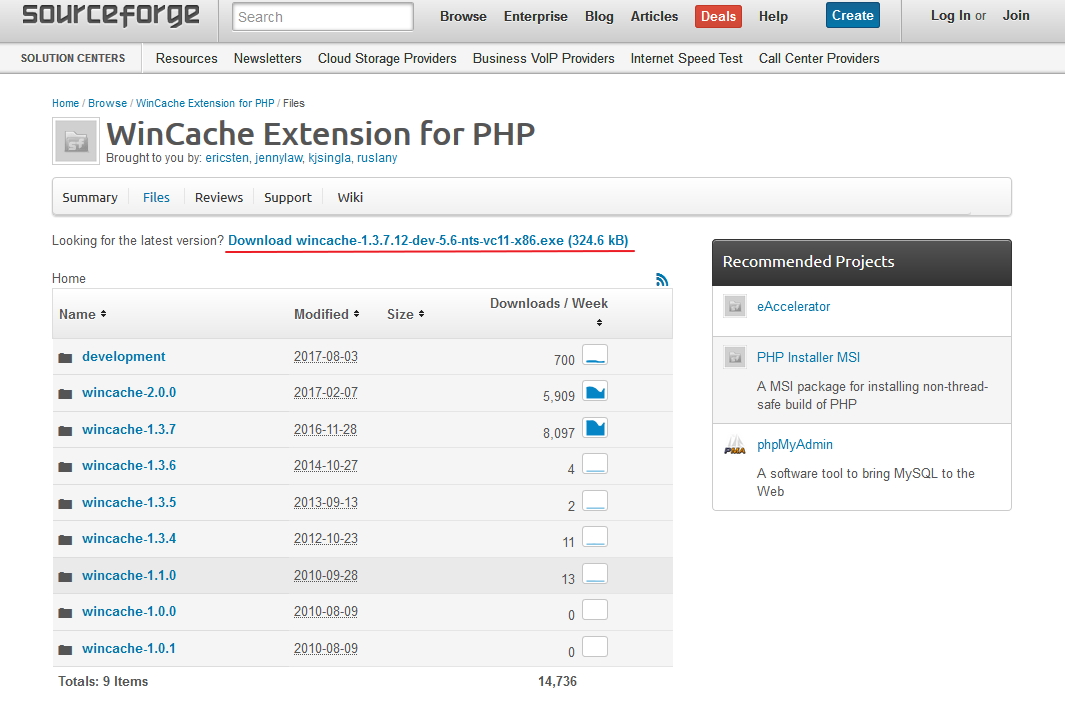
Task: Open the Articles page
Action: 654,16
